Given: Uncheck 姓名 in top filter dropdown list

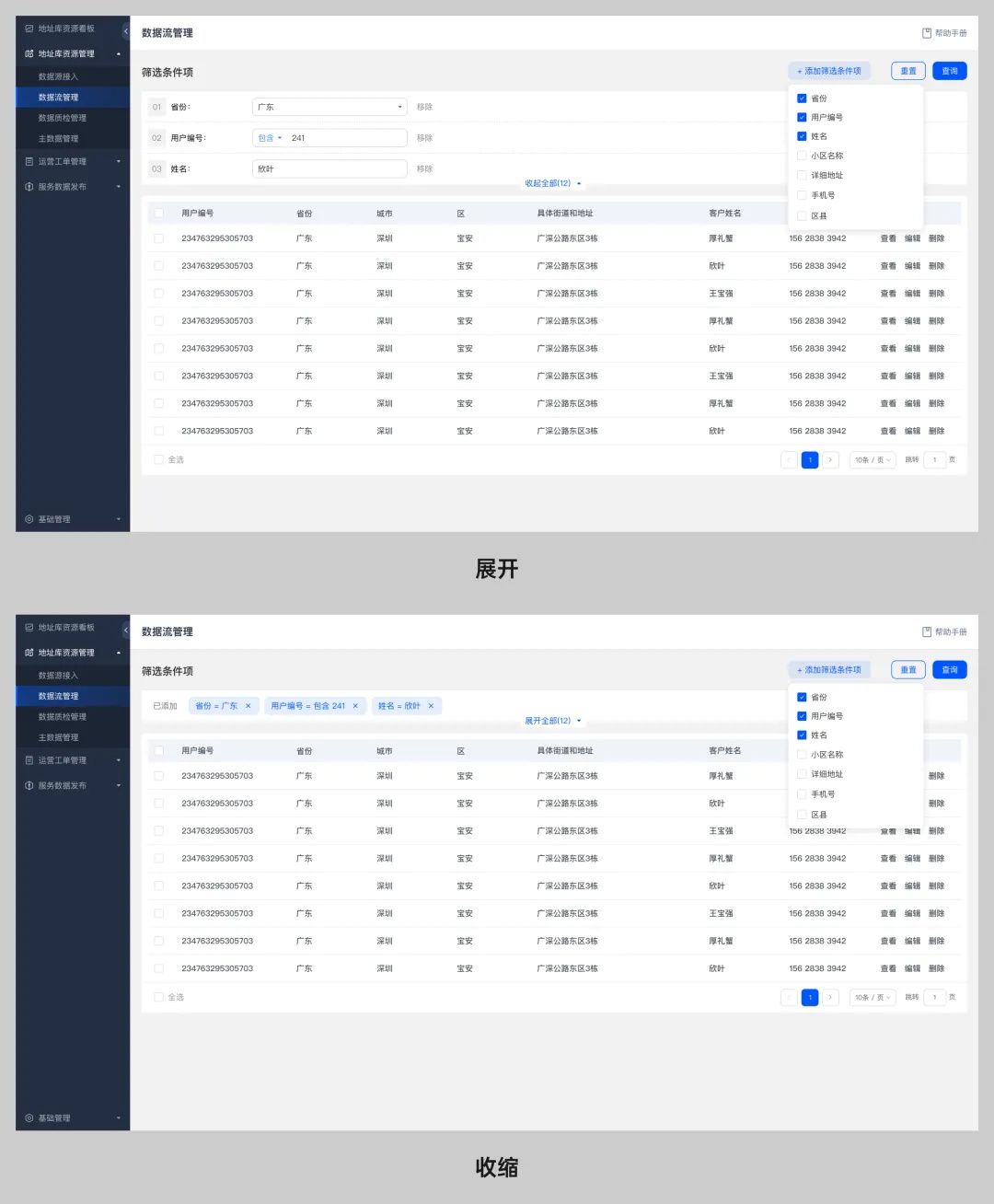Looking at the screenshot, I should click(x=802, y=136).
